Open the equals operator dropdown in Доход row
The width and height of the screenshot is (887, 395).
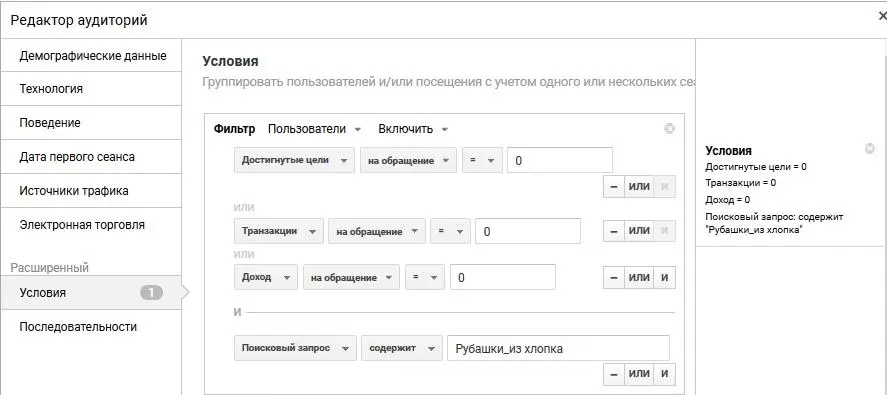pos(425,277)
